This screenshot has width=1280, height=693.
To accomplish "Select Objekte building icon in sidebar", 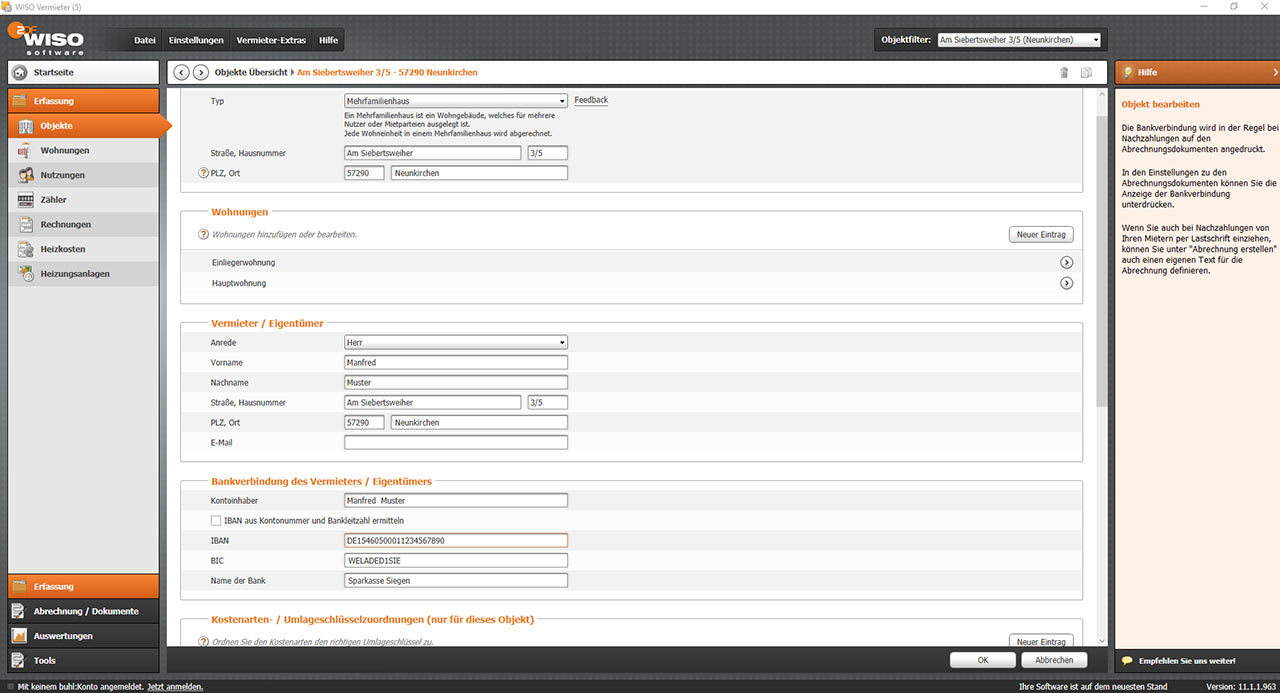I will (25, 126).
